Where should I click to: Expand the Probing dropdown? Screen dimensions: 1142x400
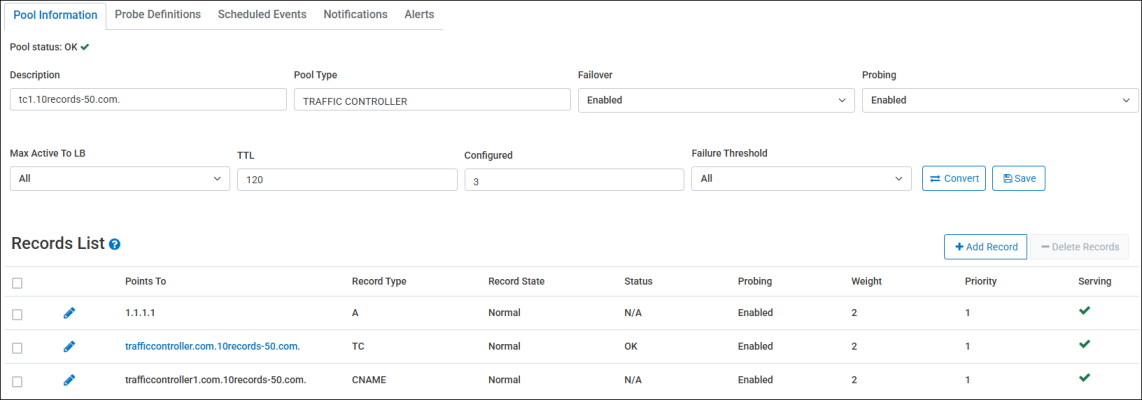point(1000,100)
